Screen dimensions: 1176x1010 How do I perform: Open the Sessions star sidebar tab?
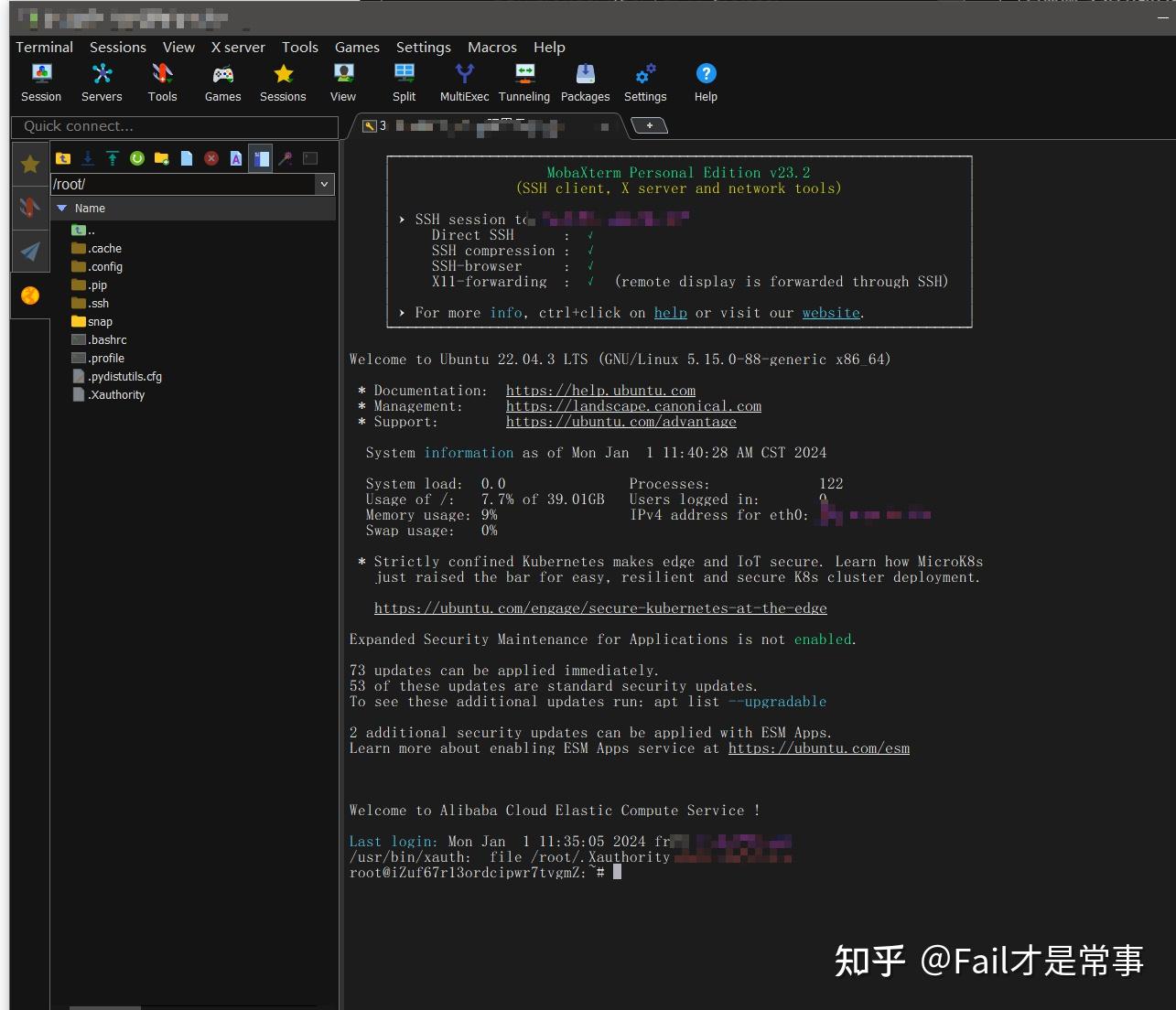(x=30, y=164)
